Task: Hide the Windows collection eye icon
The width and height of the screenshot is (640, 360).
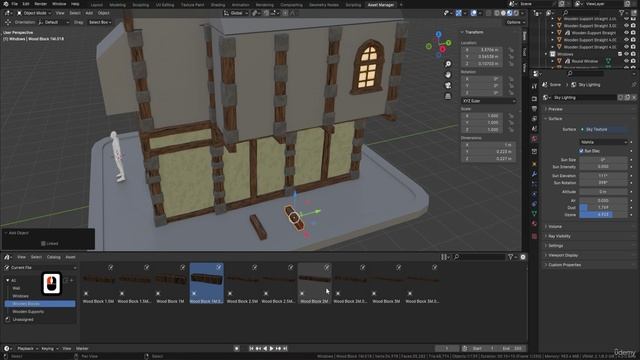Action: [626, 54]
